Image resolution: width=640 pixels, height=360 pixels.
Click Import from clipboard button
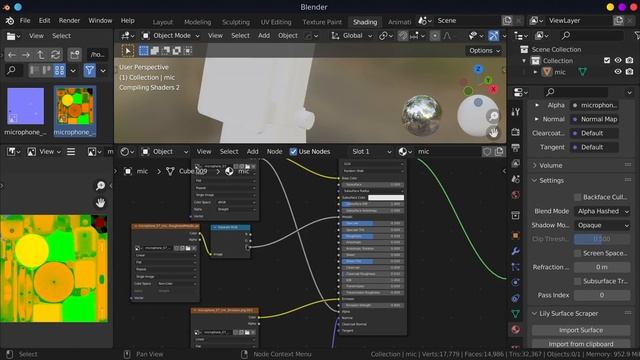[581, 344]
